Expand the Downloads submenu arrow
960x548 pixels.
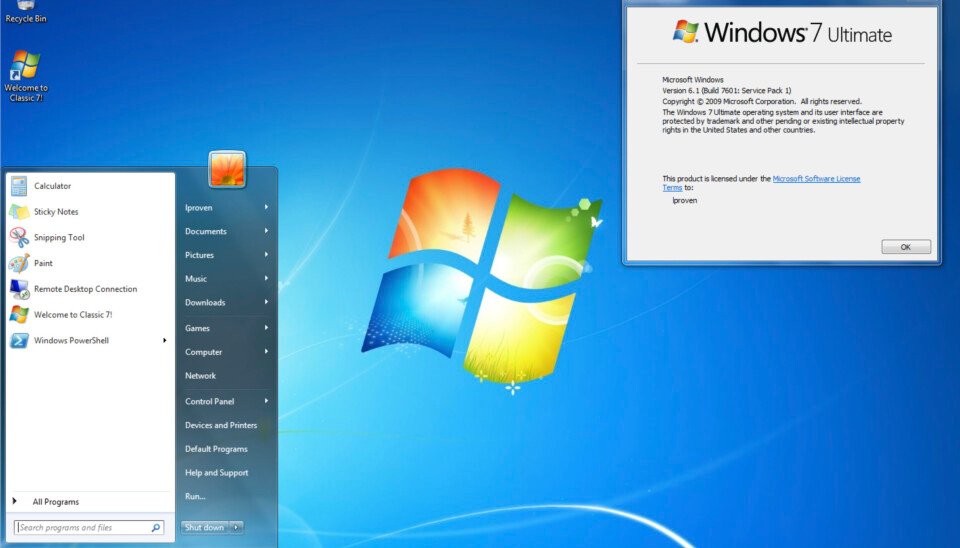point(266,302)
